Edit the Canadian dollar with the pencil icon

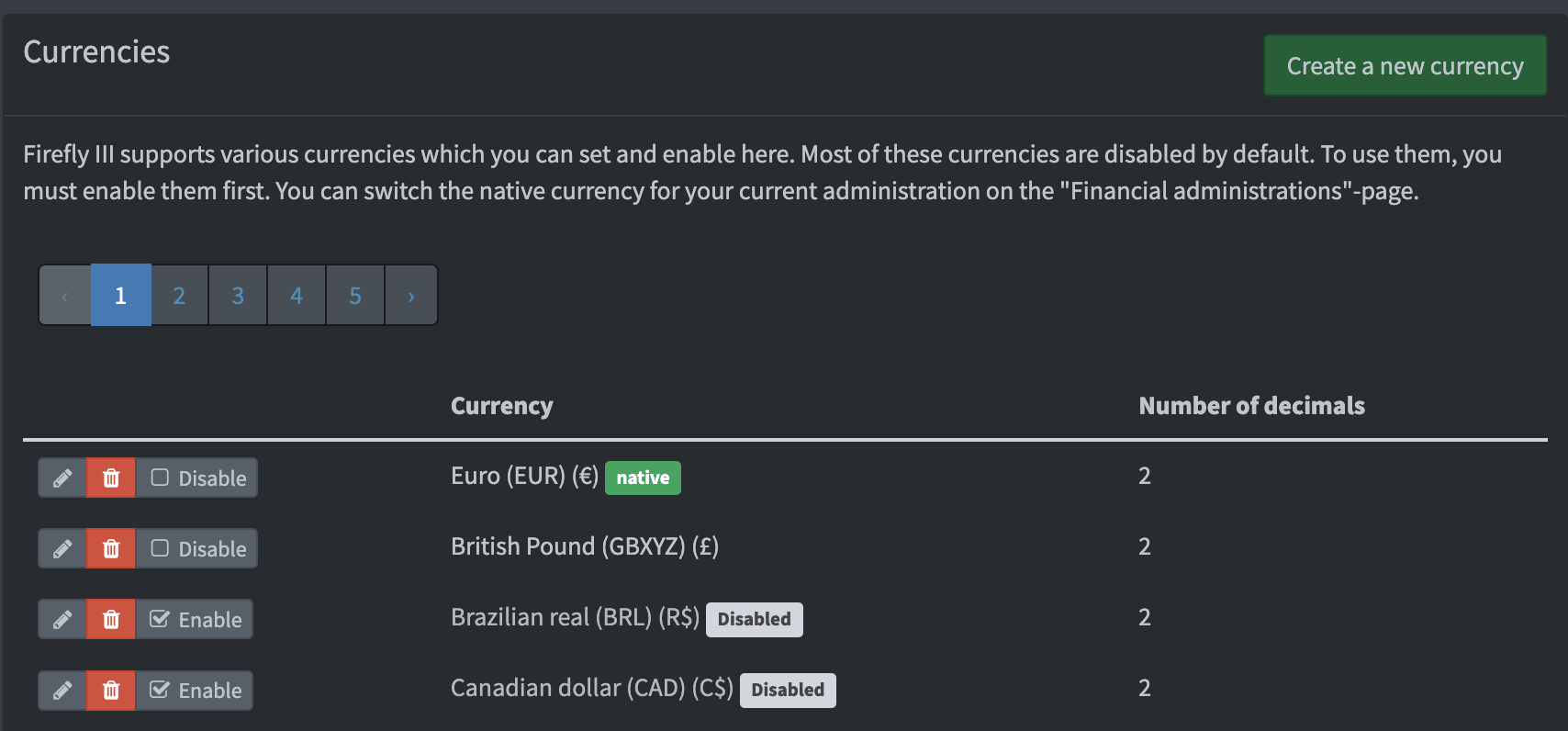[62, 690]
